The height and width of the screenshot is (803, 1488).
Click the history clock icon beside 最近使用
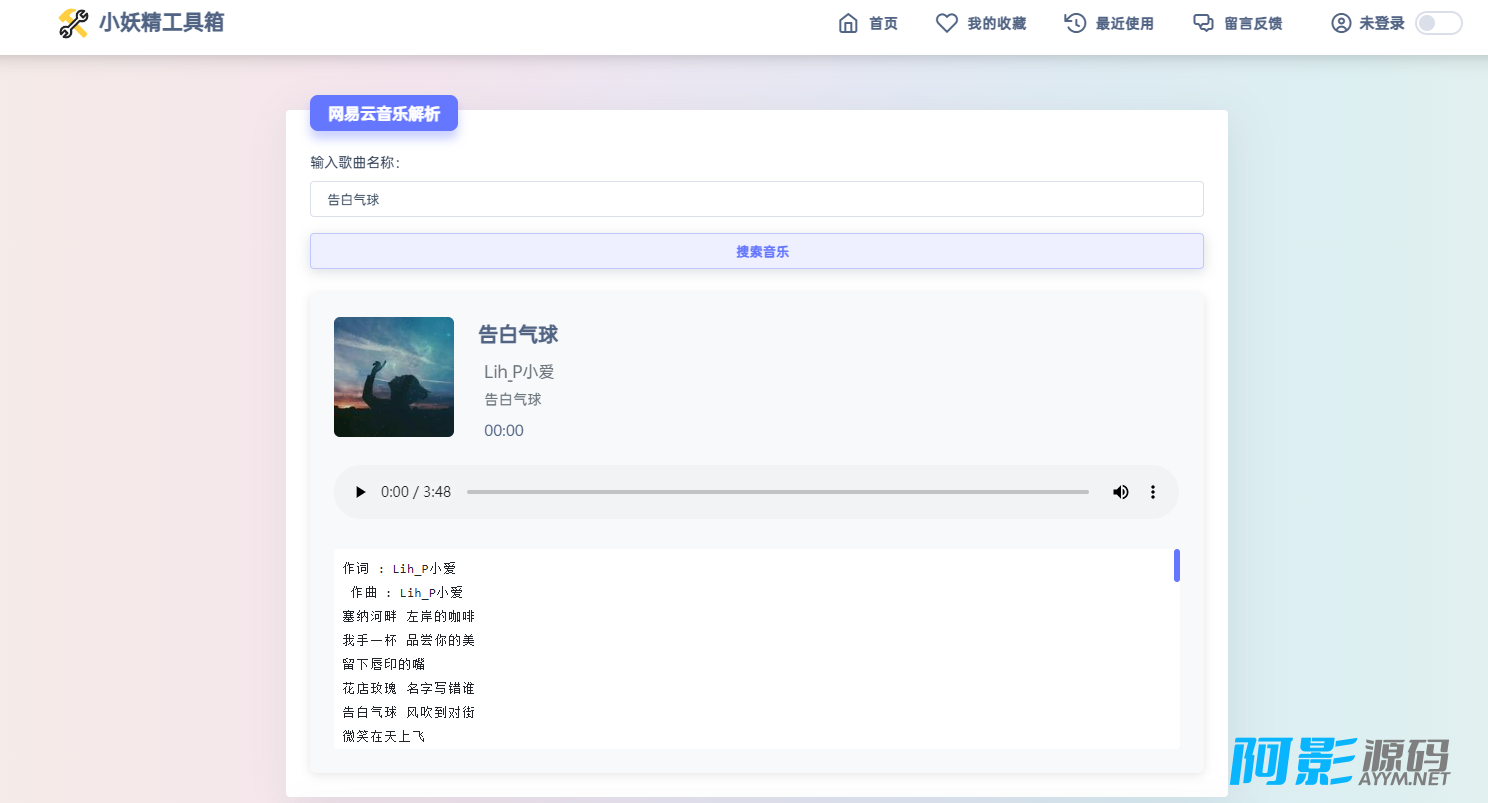tap(1075, 23)
